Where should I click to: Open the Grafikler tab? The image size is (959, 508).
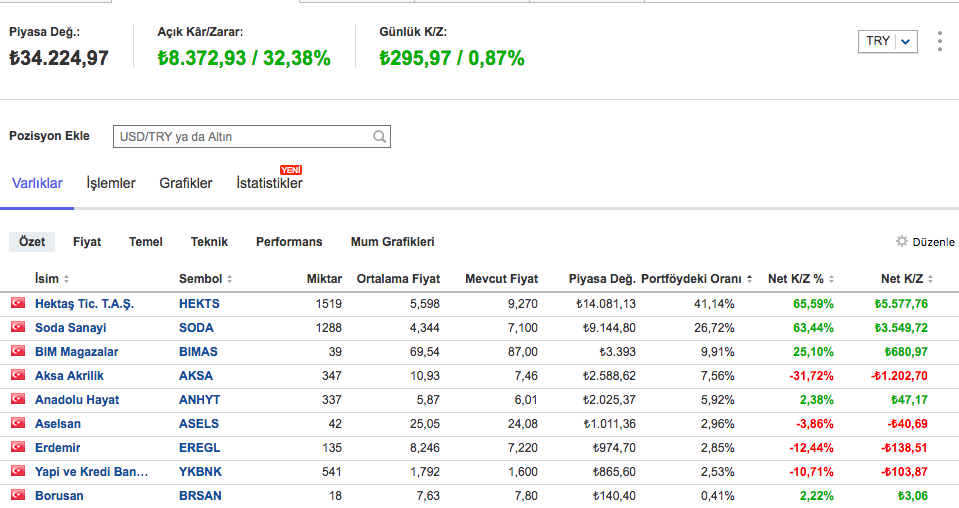185,183
